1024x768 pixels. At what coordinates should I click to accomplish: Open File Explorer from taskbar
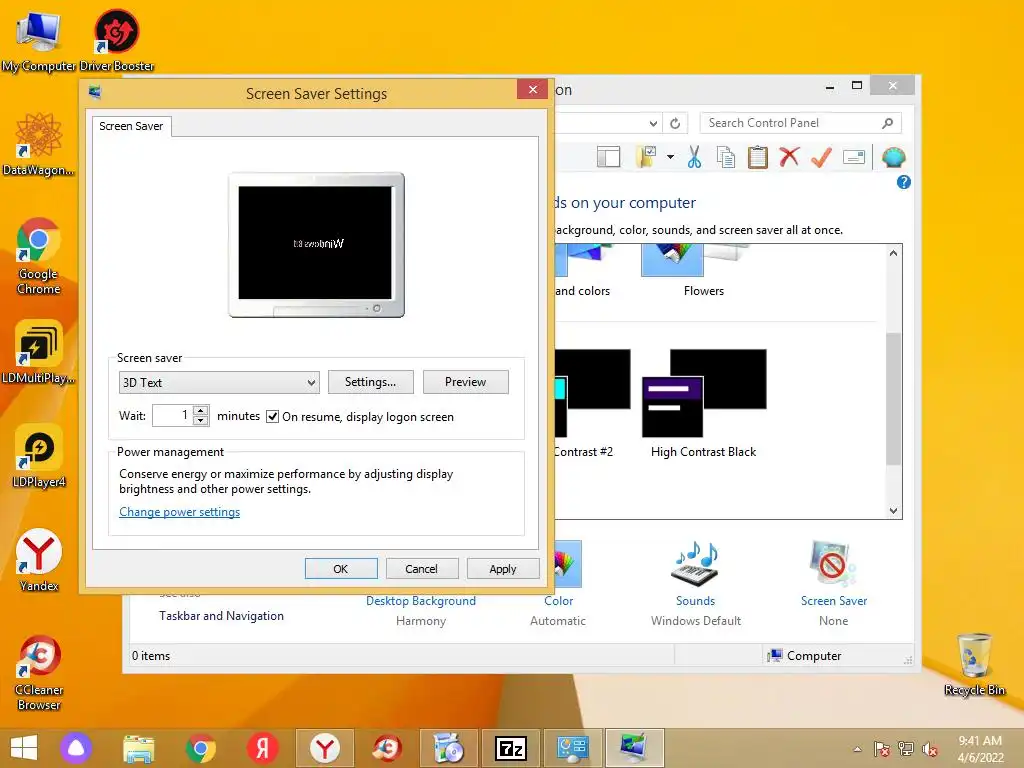[138, 748]
